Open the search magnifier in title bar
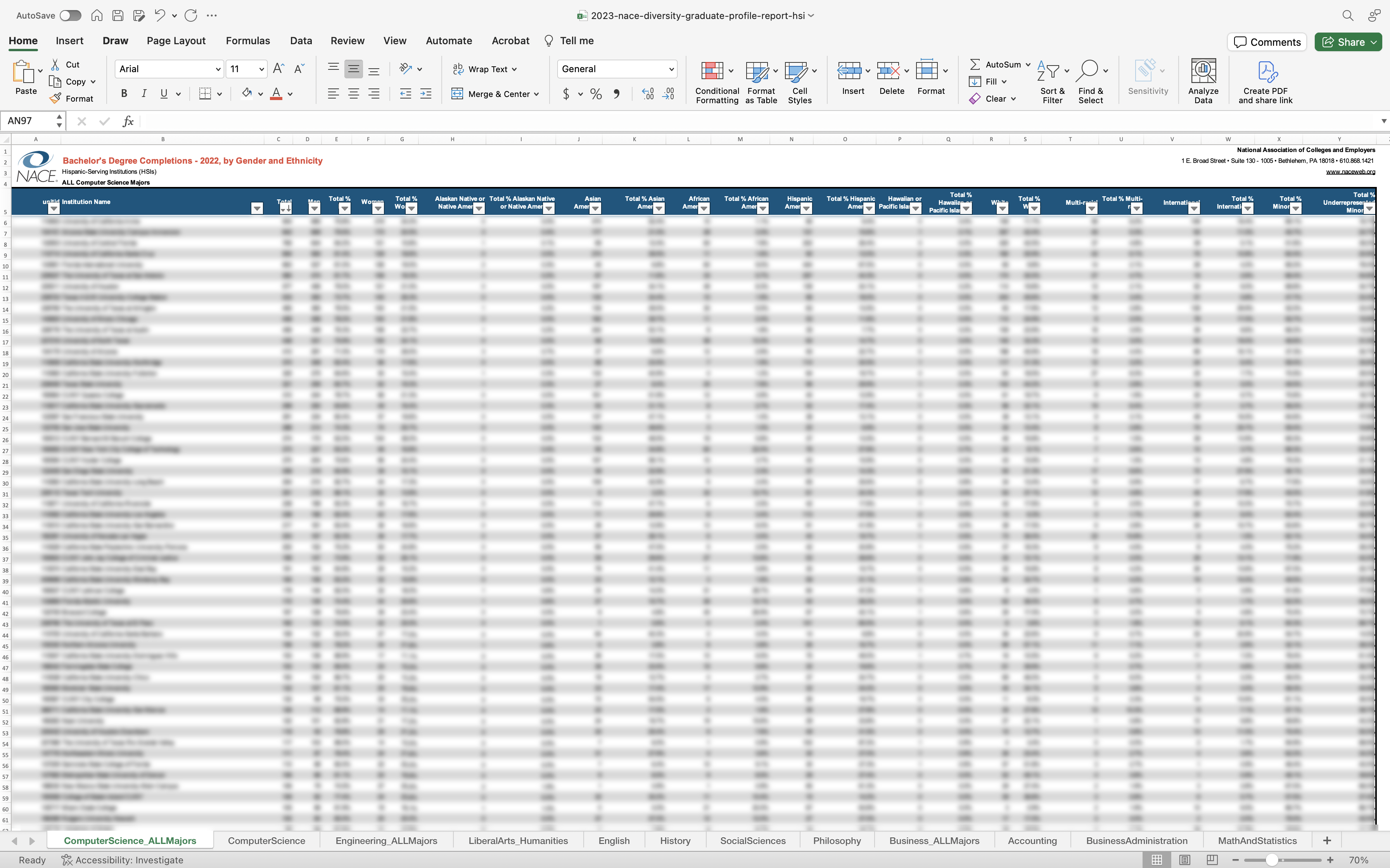The image size is (1390, 868). click(x=1347, y=16)
